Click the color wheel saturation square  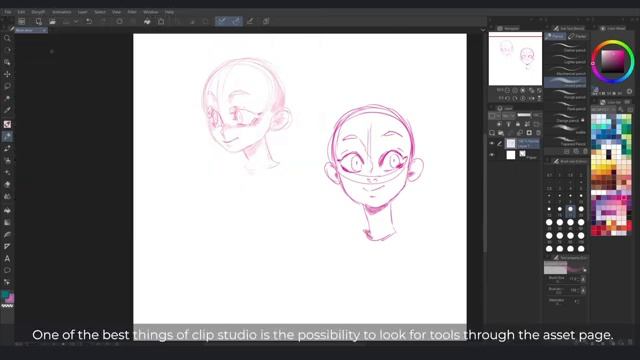click(x=612, y=62)
